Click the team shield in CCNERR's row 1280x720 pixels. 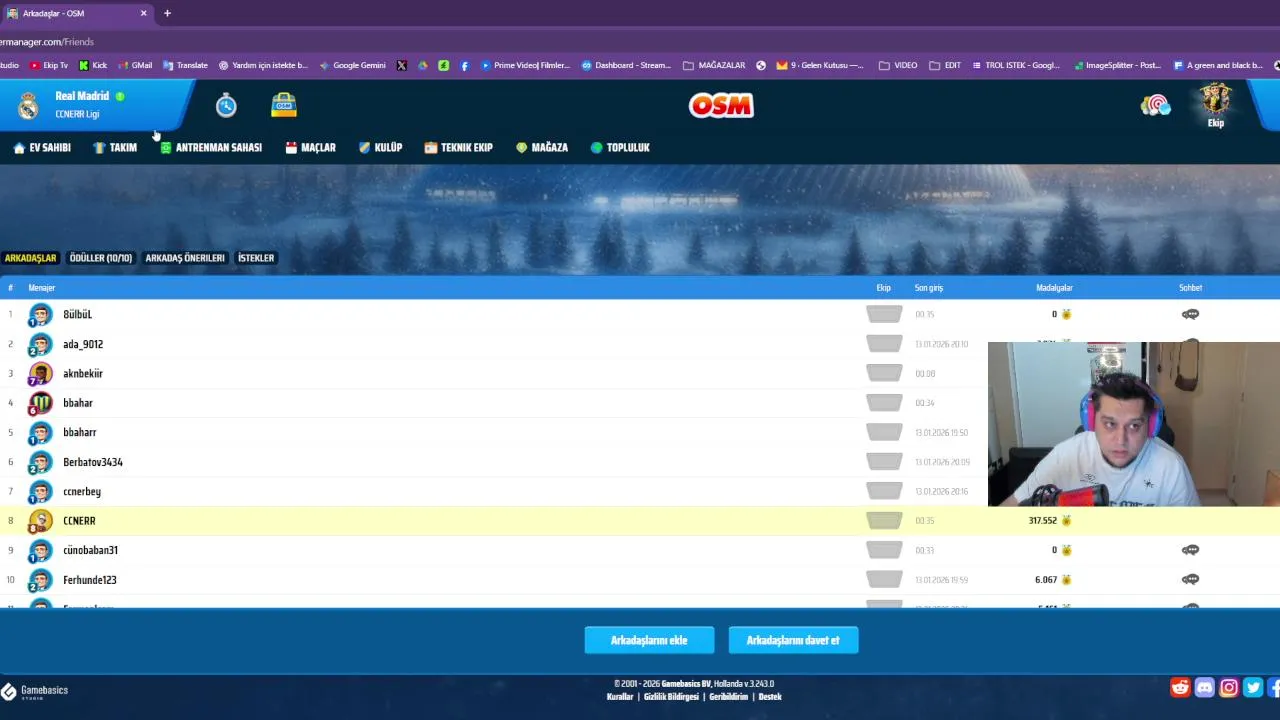(884, 520)
